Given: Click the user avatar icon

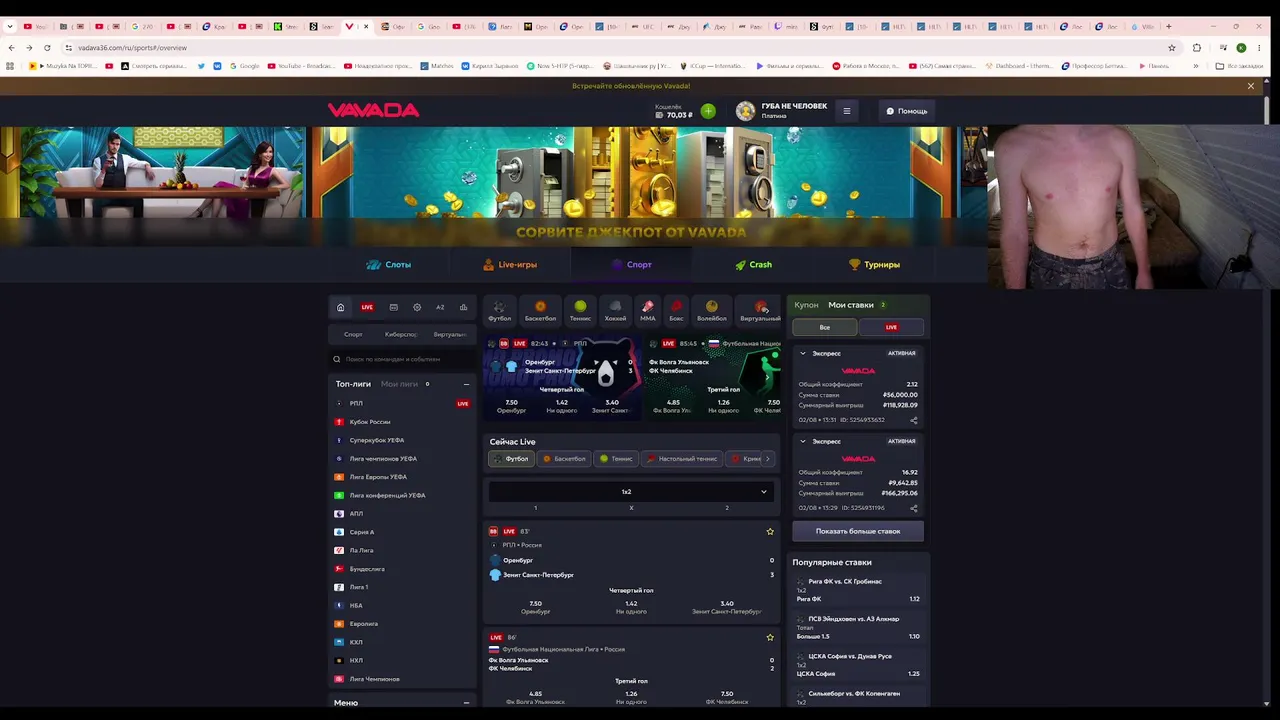Looking at the screenshot, I should click(745, 111).
